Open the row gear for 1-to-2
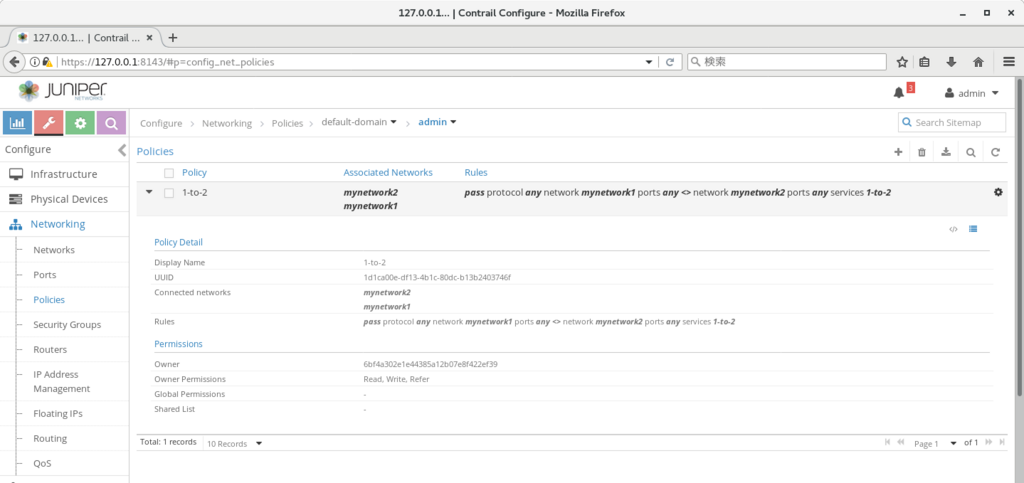This screenshot has width=1024, height=483. 998,192
